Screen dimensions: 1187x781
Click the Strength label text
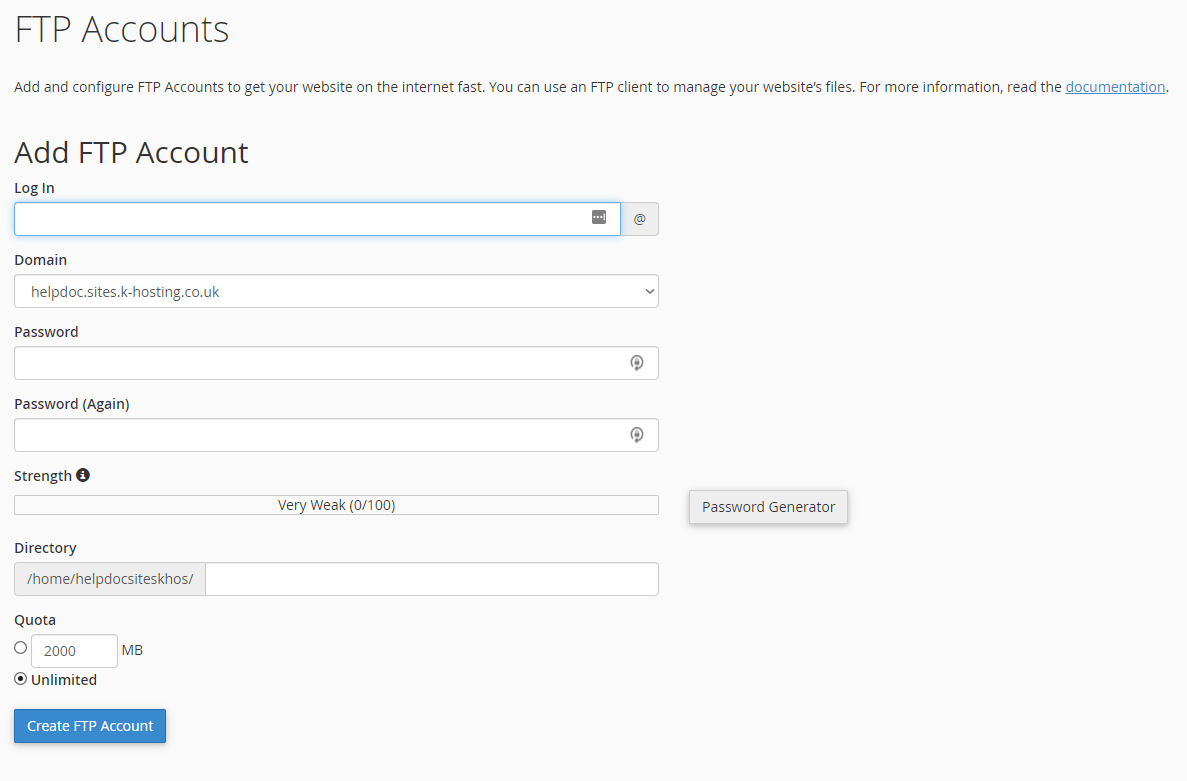click(x=43, y=476)
